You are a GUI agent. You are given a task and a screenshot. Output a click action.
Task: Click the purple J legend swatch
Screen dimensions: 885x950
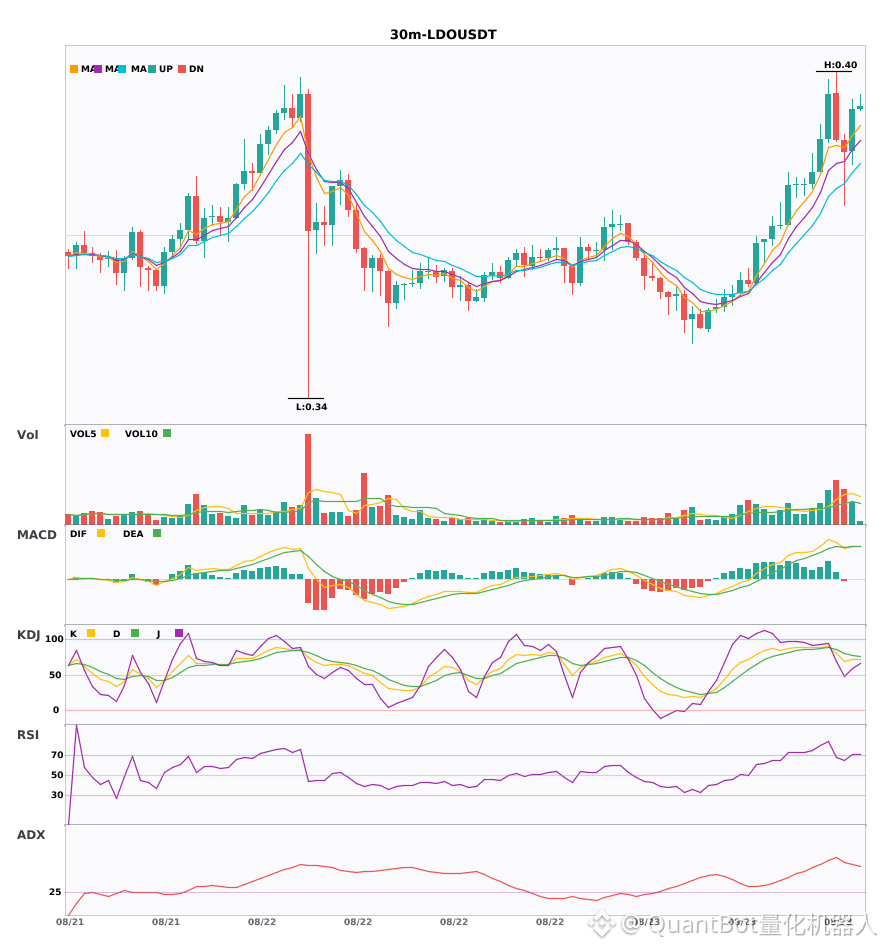point(179,633)
